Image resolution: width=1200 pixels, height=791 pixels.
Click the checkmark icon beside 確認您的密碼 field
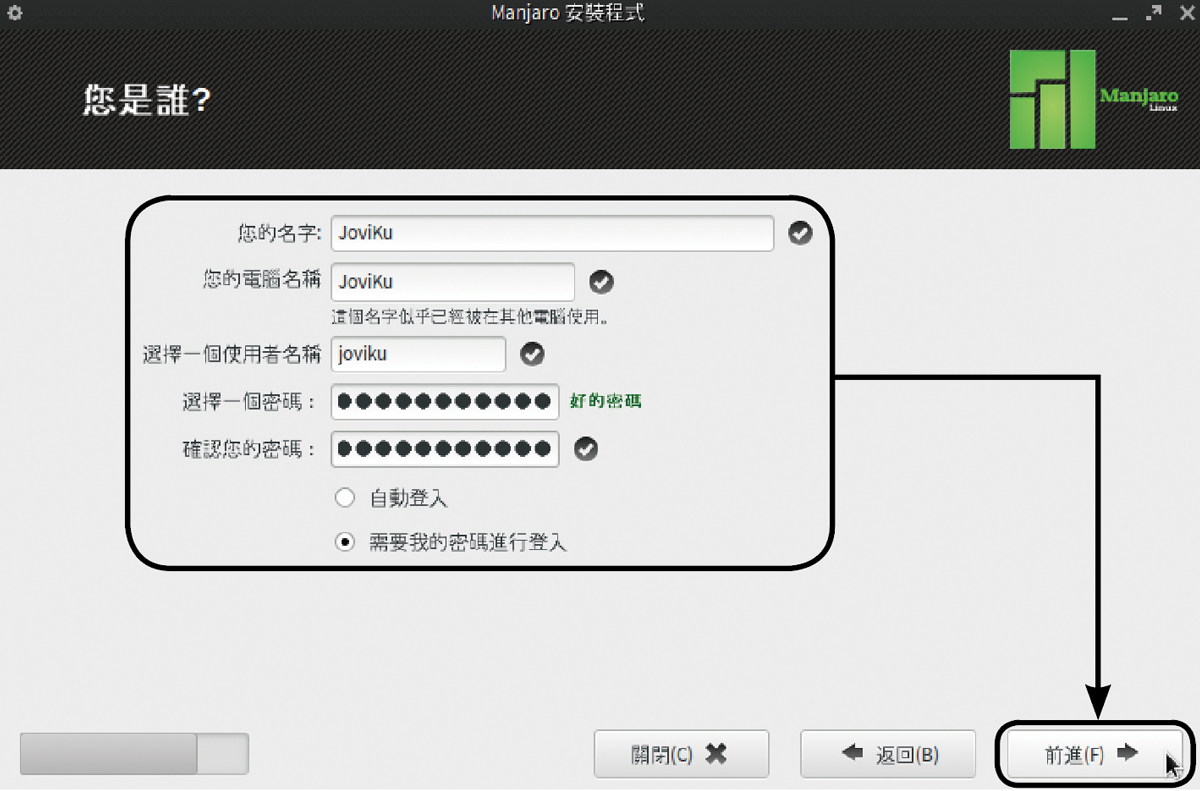click(x=586, y=448)
